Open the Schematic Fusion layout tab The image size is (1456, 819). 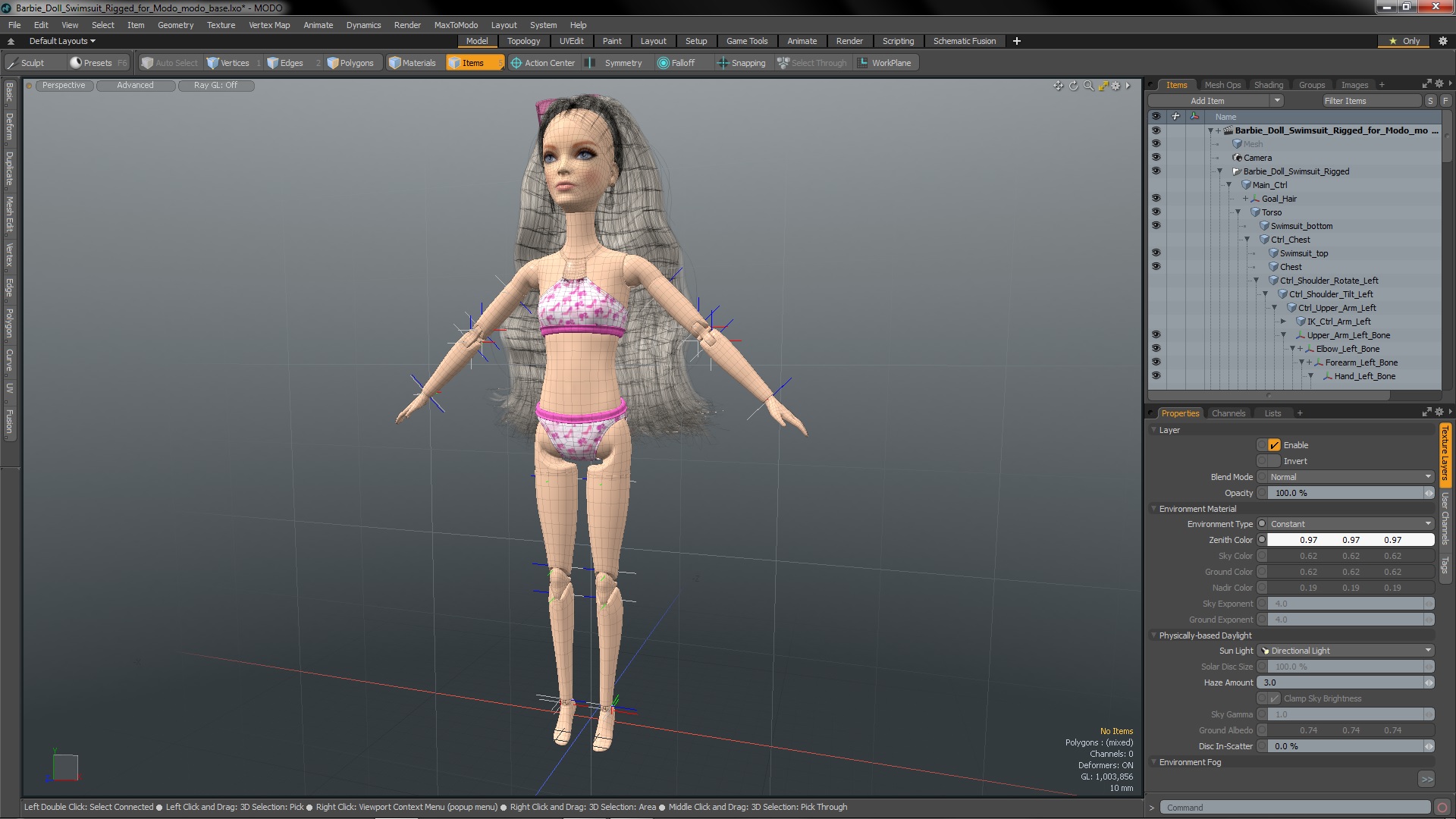(x=965, y=41)
